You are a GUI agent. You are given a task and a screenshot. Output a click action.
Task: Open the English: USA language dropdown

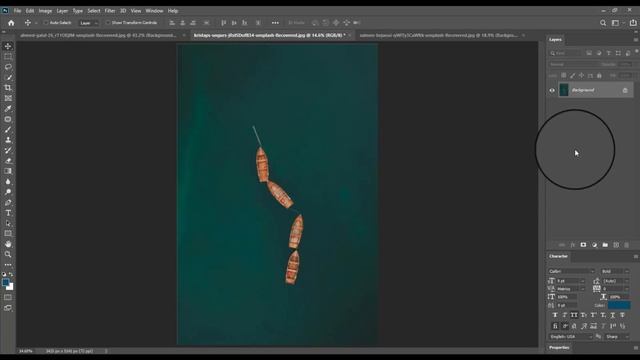pos(570,337)
